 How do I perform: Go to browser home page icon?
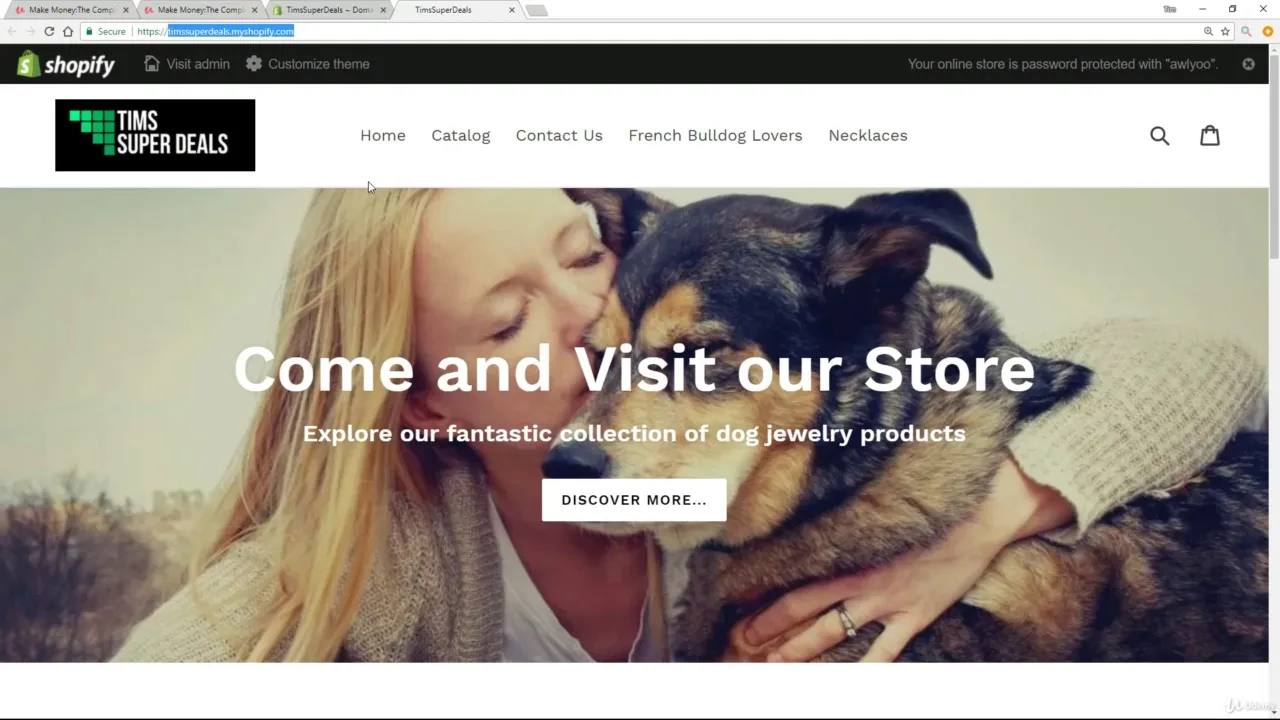click(x=68, y=31)
